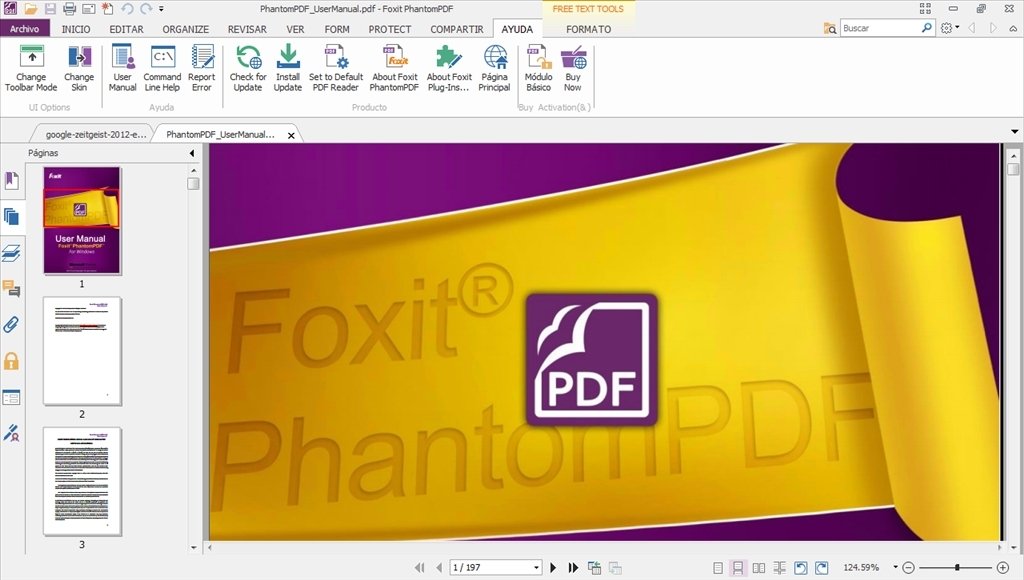Switch to the ORGANIZE tab
Viewport: 1024px width, 580px height.
point(185,29)
